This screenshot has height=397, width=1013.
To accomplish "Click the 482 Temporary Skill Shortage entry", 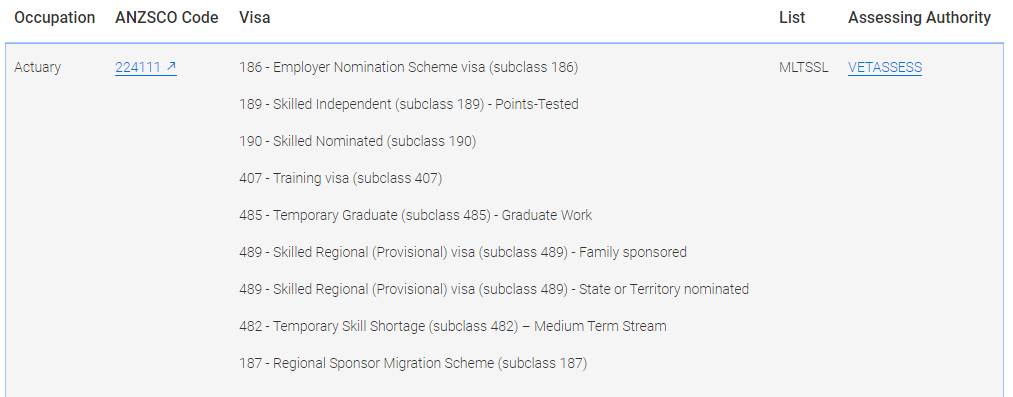I will pos(452,326).
